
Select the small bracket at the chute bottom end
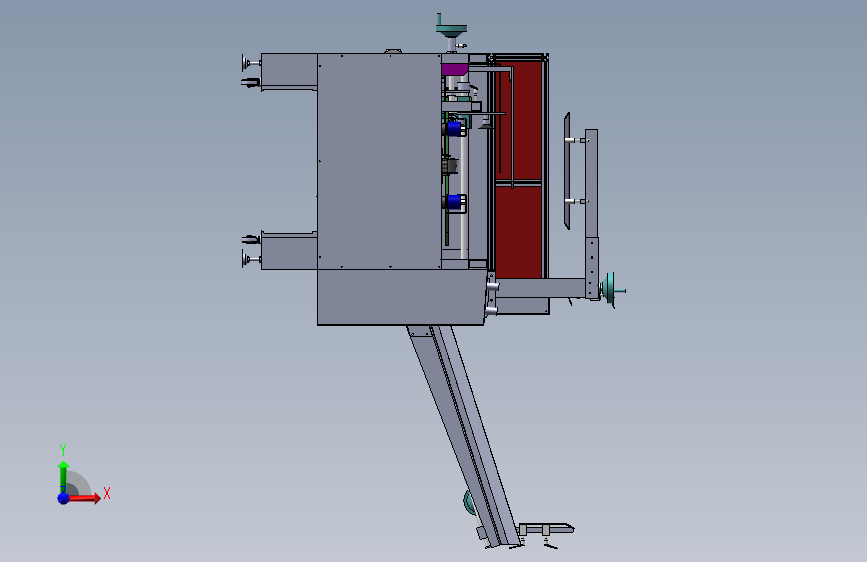click(x=545, y=529)
